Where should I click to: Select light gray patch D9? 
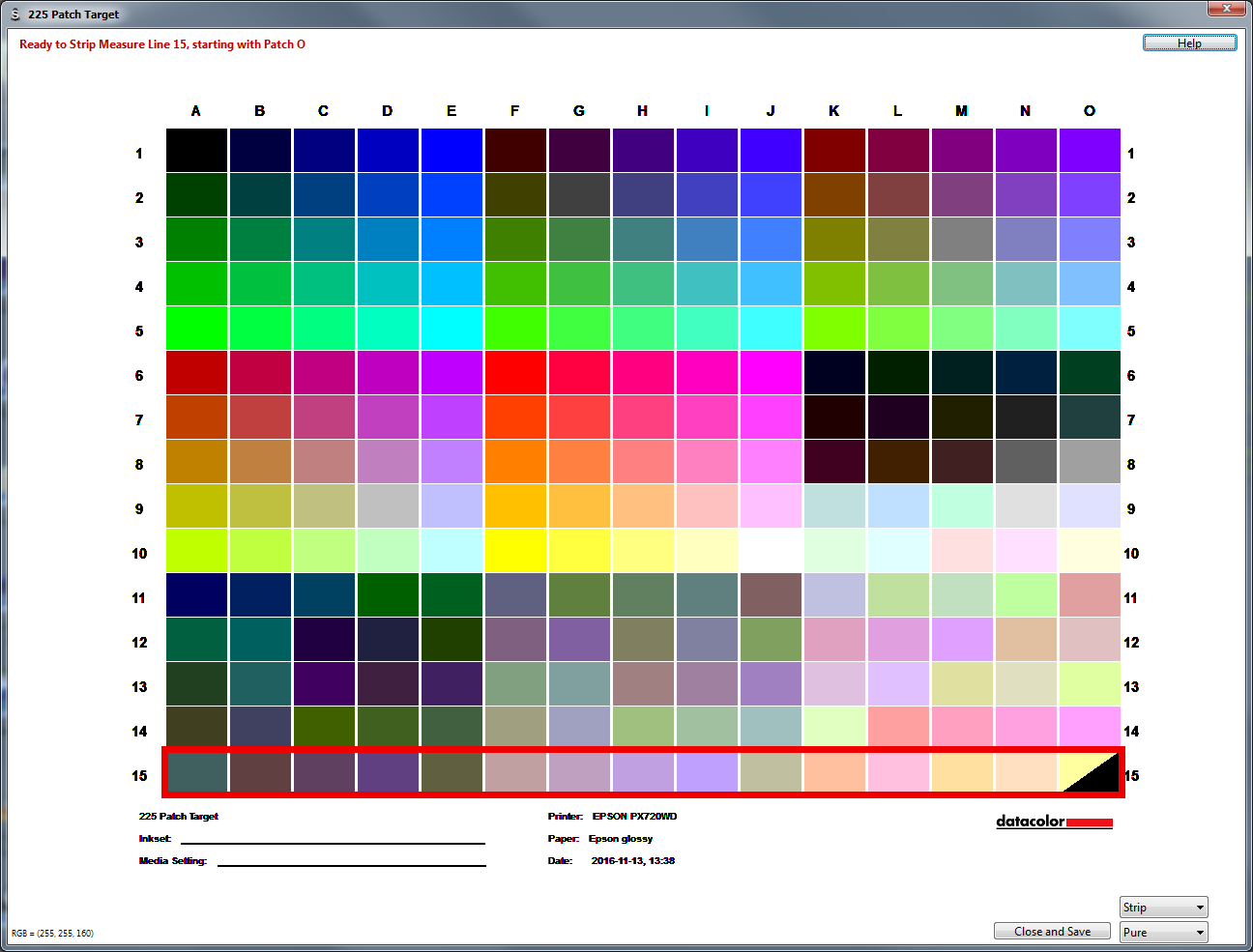388,506
